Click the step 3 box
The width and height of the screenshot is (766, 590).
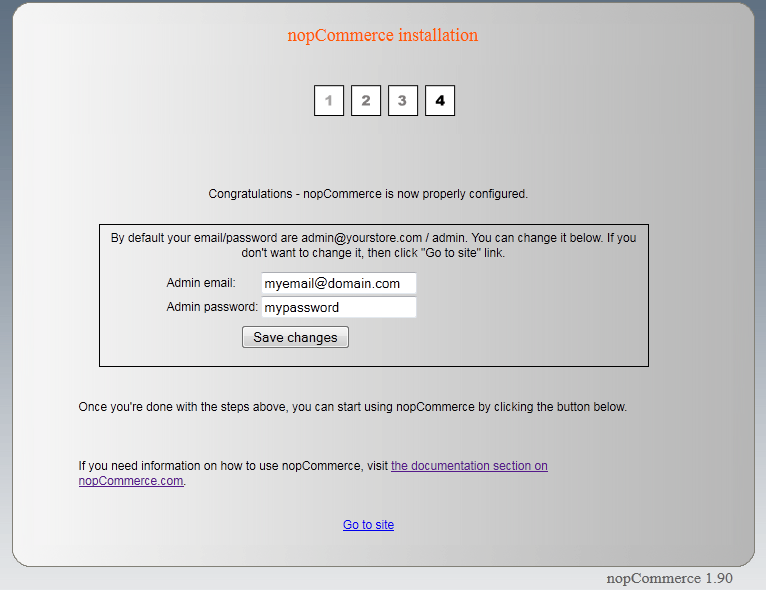(403, 101)
